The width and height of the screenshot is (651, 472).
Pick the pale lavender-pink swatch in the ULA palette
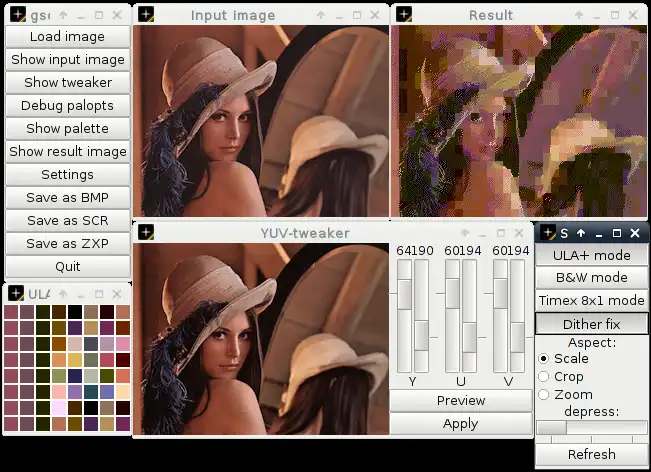tap(59, 408)
